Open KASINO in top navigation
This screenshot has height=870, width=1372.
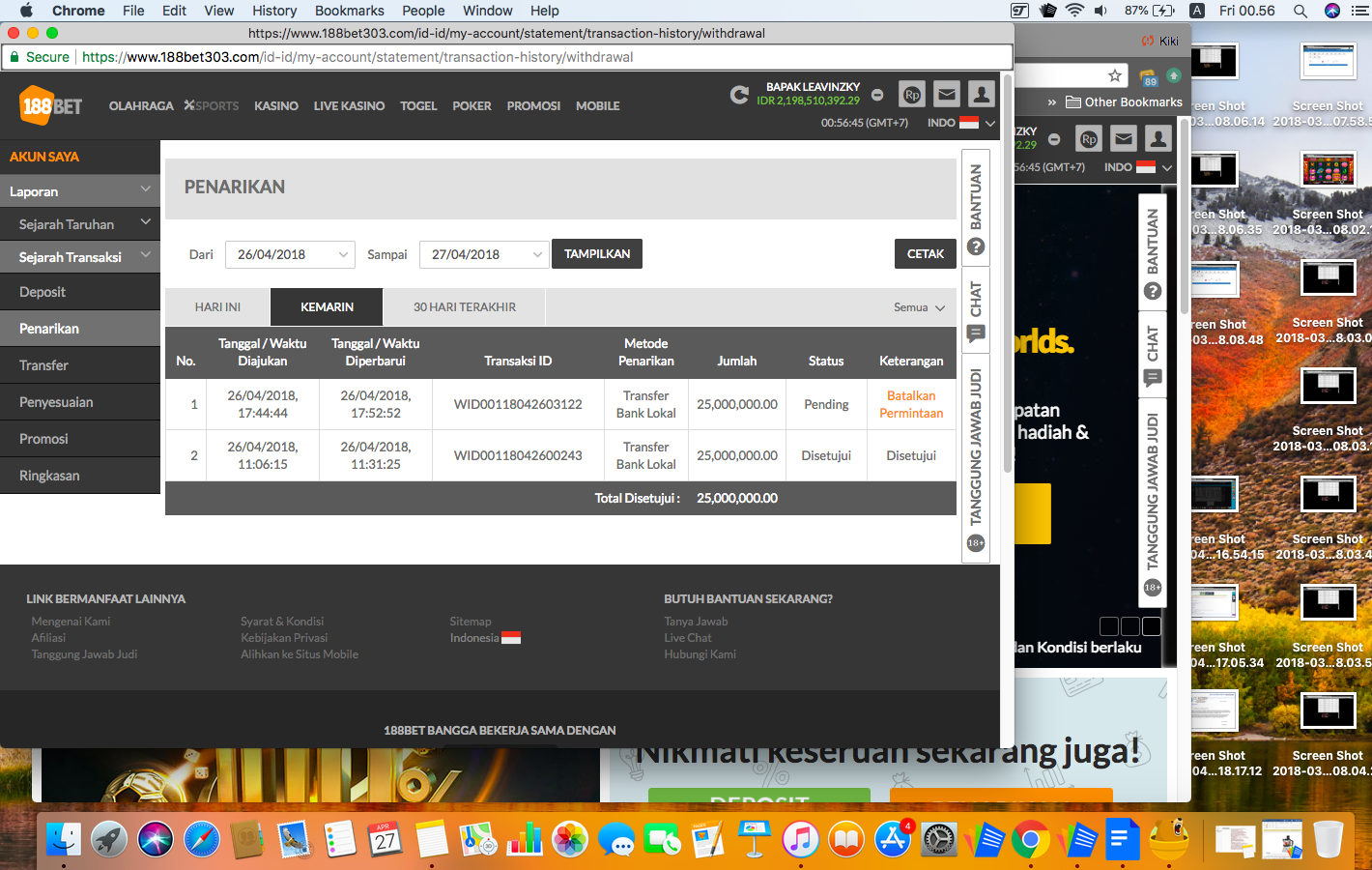[276, 105]
